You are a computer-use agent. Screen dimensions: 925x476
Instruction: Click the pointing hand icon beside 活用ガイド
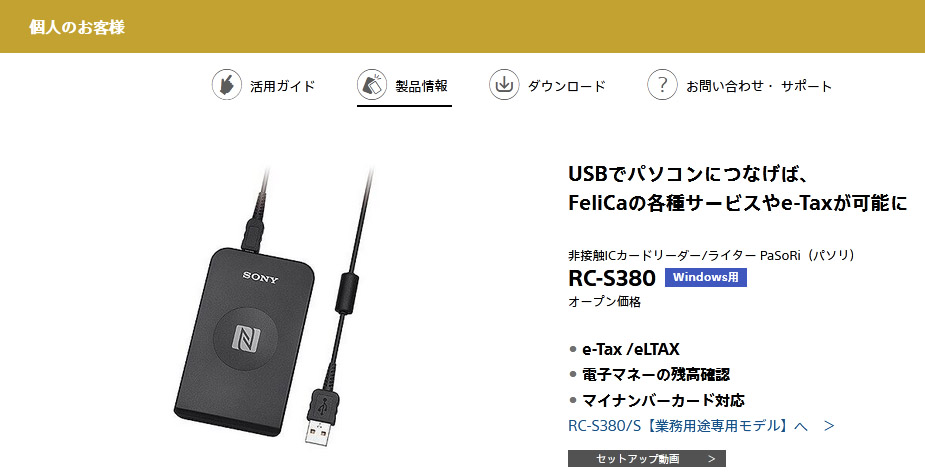point(227,85)
